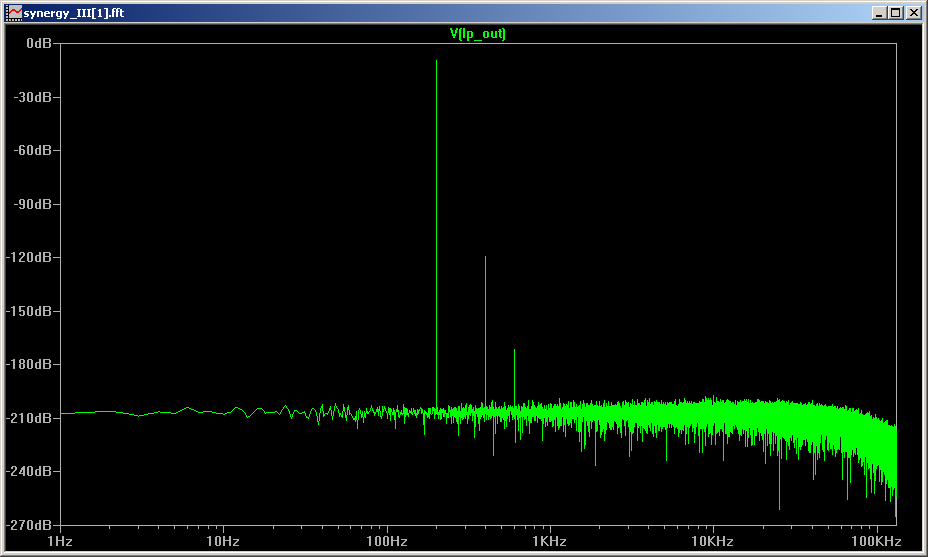Click the V(lp_out) trace label
928x557 pixels.
click(478, 34)
